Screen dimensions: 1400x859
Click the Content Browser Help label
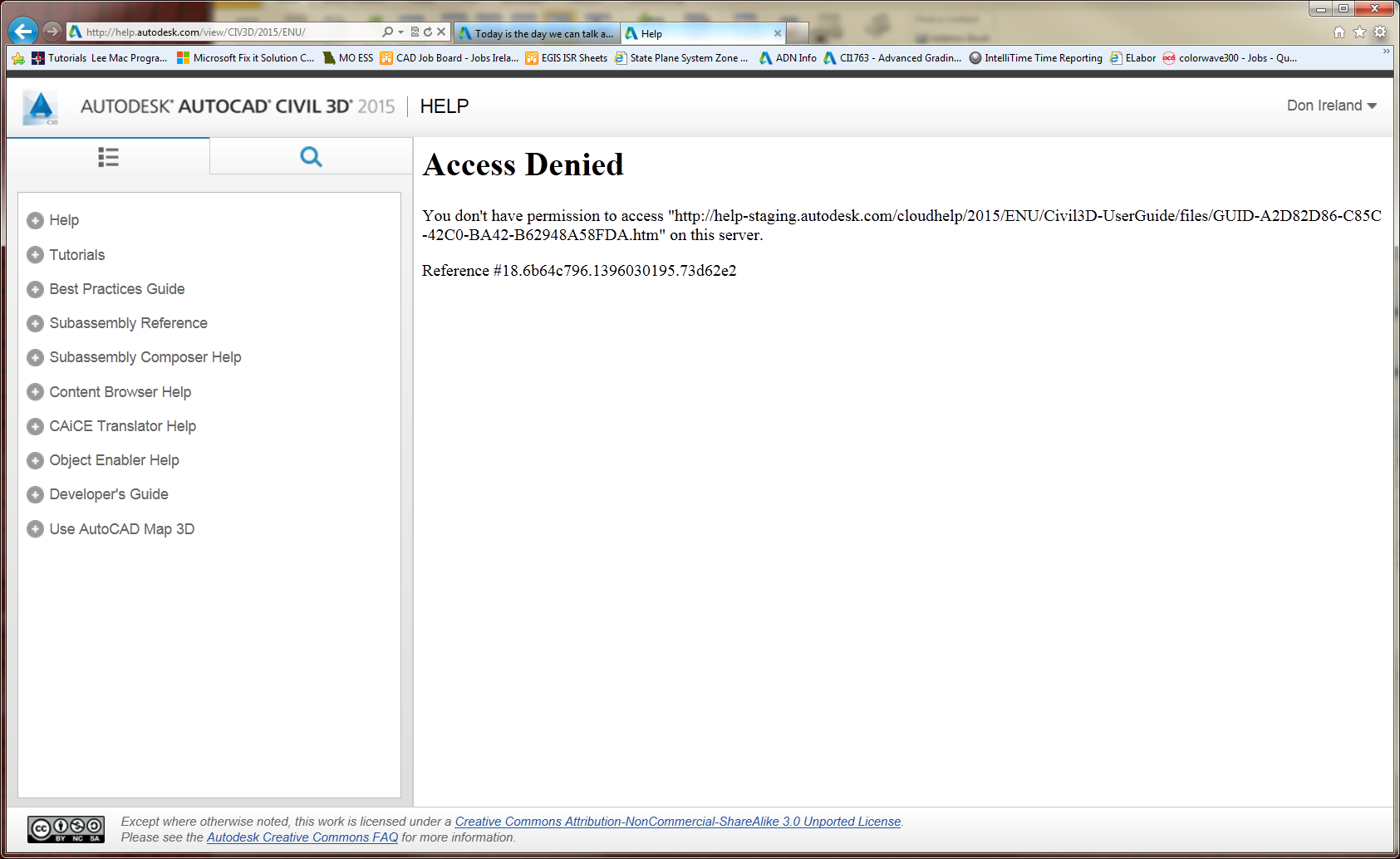pos(120,392)
